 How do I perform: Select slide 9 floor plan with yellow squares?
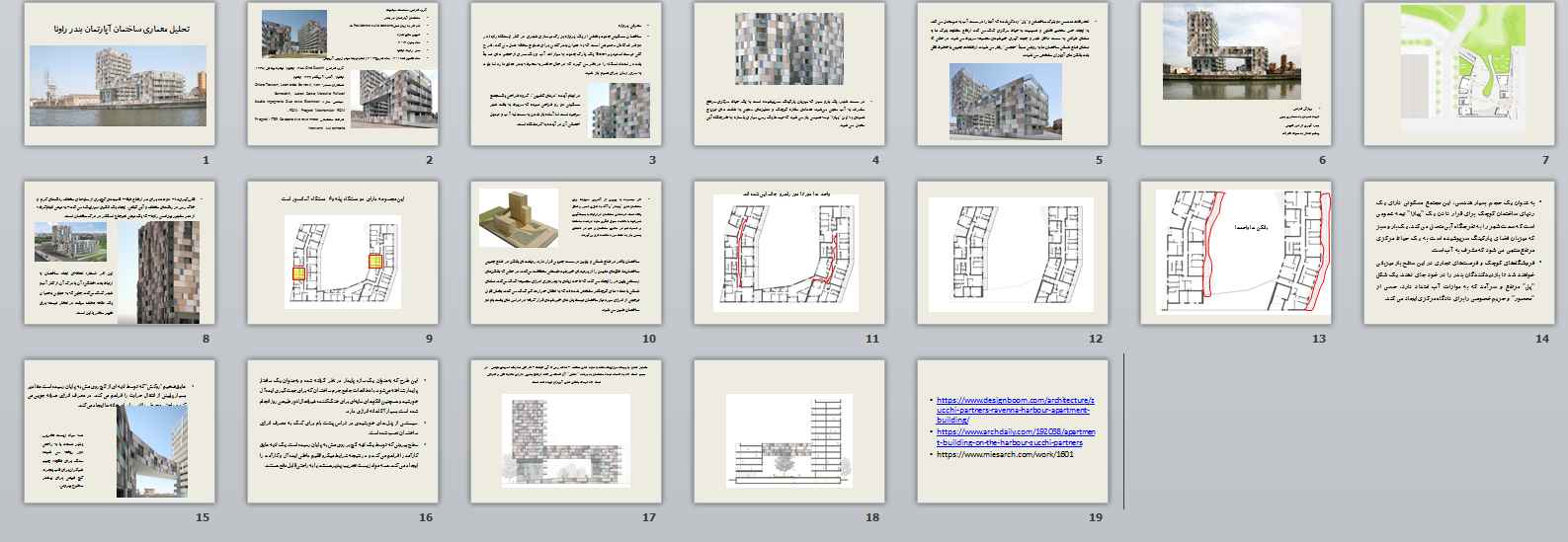tap(342, 253)
